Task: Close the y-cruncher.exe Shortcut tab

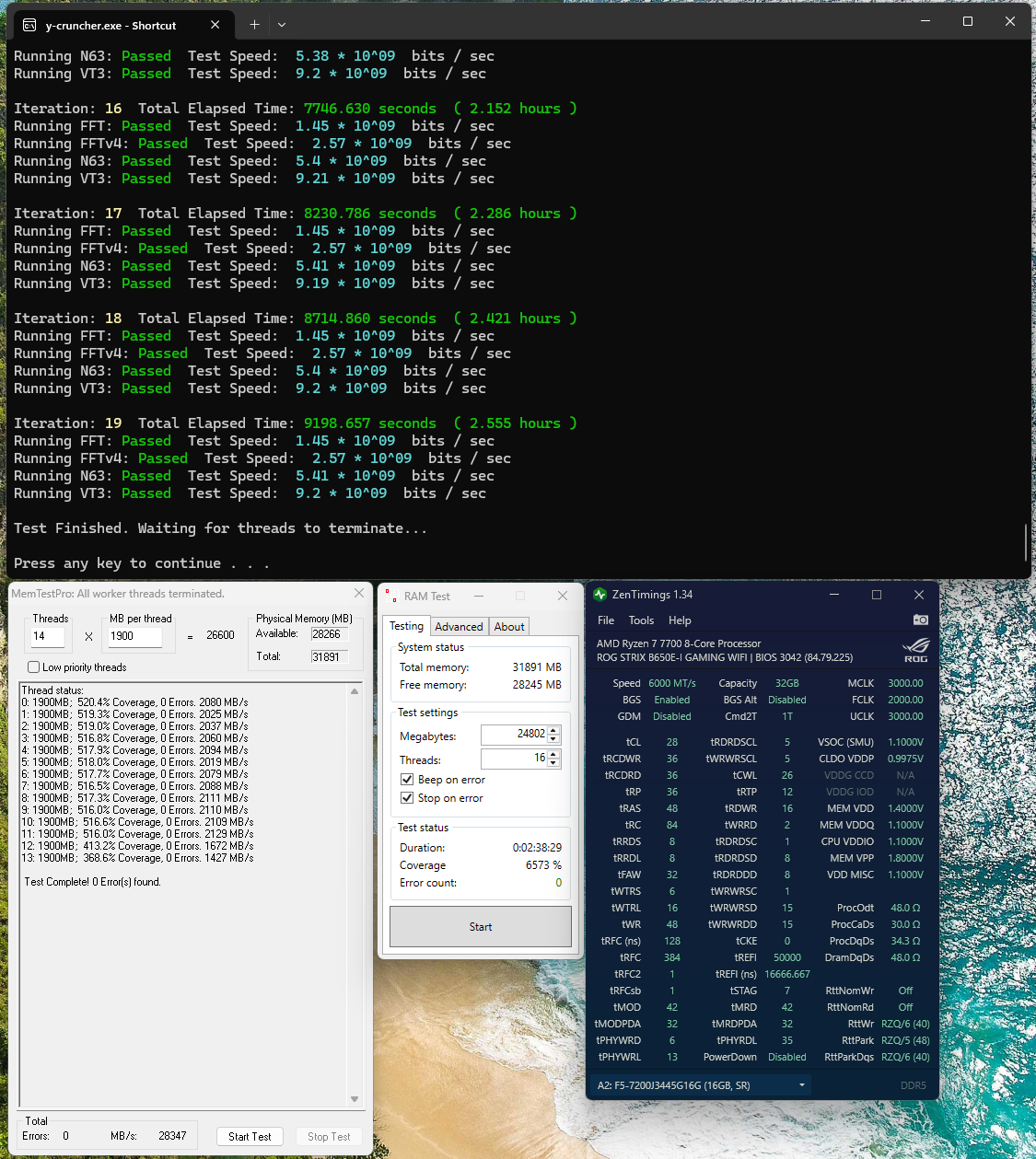Action: tap(215, 25)
